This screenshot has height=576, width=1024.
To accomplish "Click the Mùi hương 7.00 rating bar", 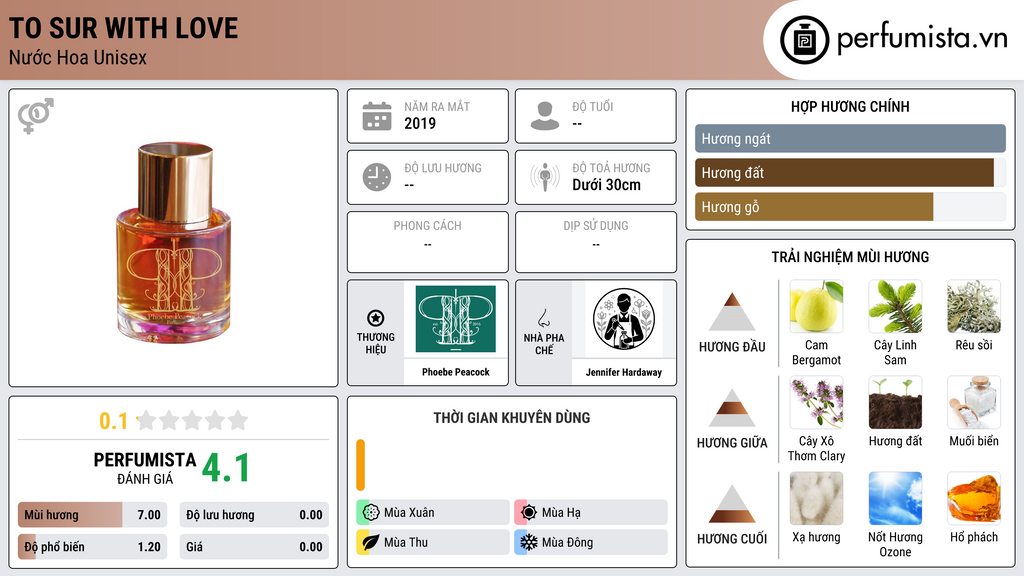I will [92, 515].
